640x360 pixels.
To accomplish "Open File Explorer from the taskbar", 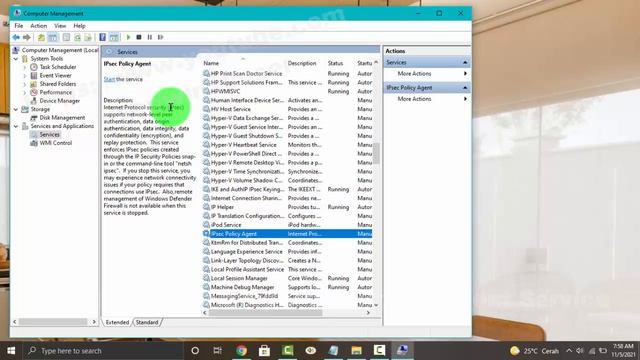I will (356, 351).
